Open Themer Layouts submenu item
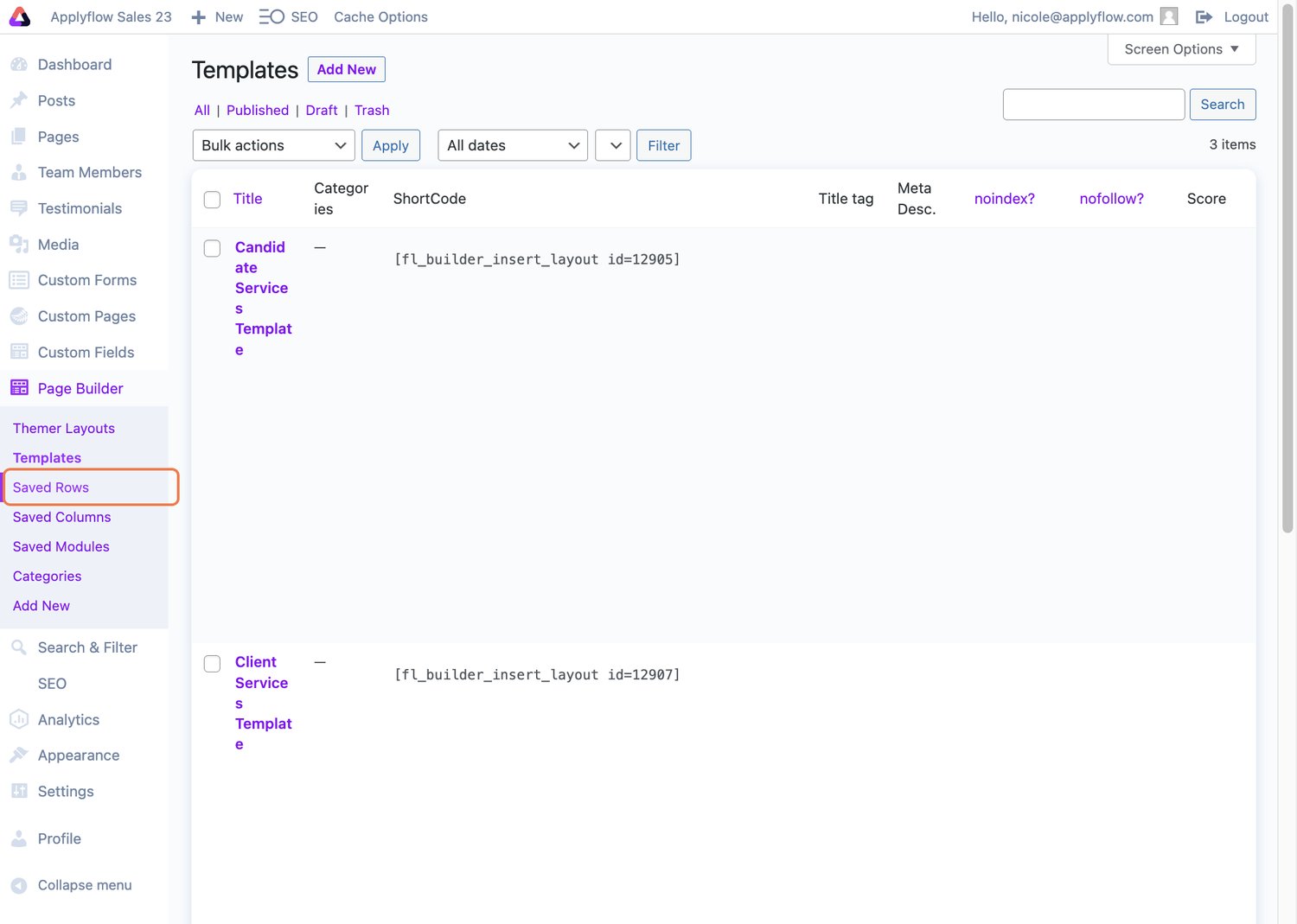1297x924 pixels. point(64,429)
